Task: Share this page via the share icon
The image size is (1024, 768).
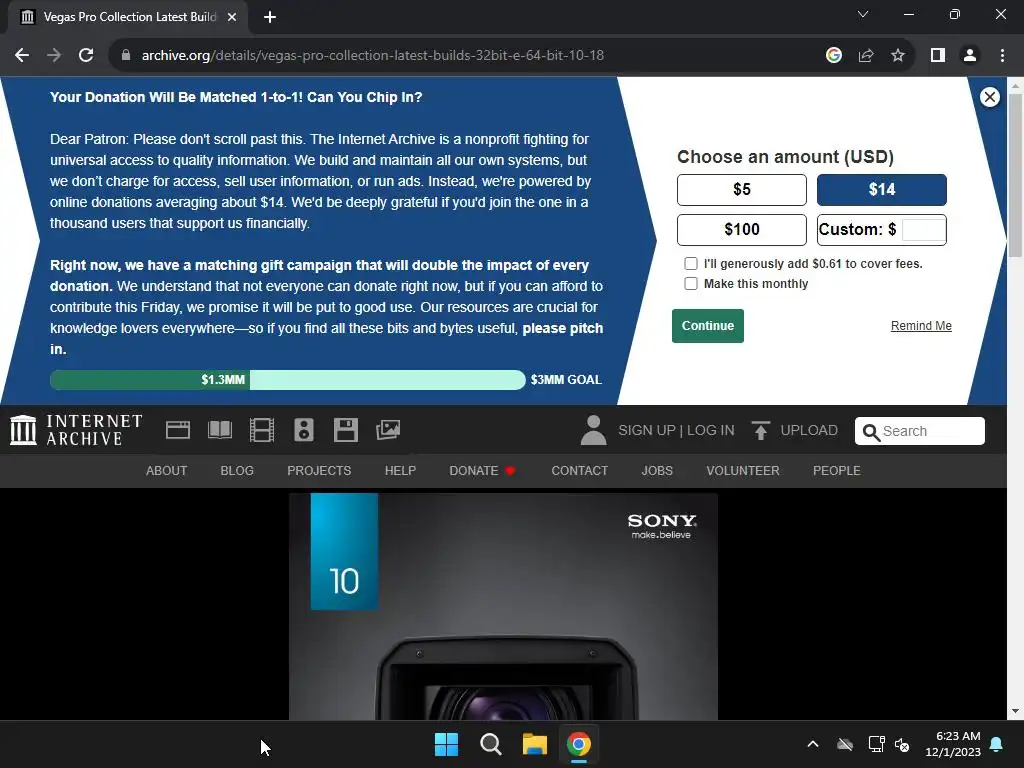Action: click(x=866, y=56)
